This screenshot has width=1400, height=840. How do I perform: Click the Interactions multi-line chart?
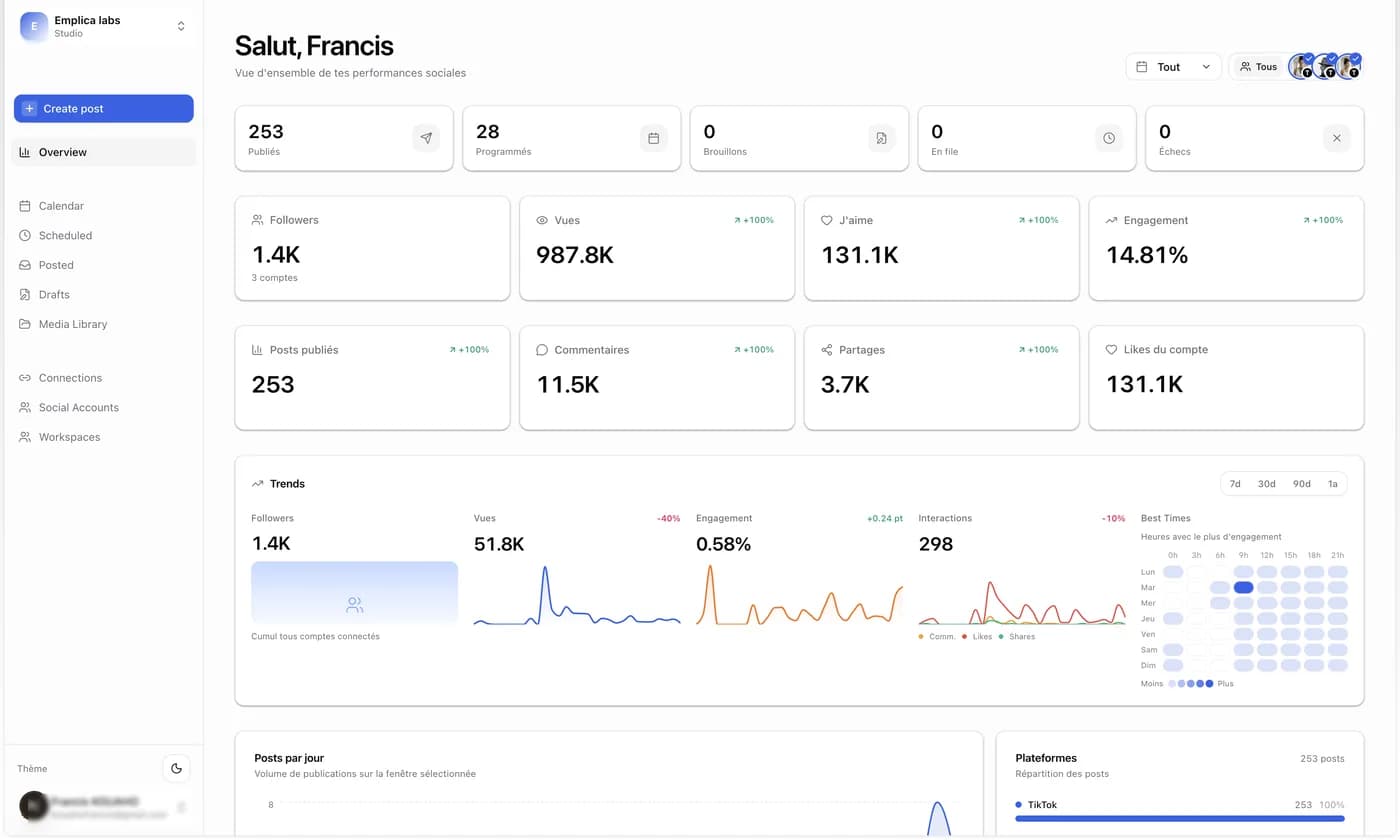(1022, 600)
